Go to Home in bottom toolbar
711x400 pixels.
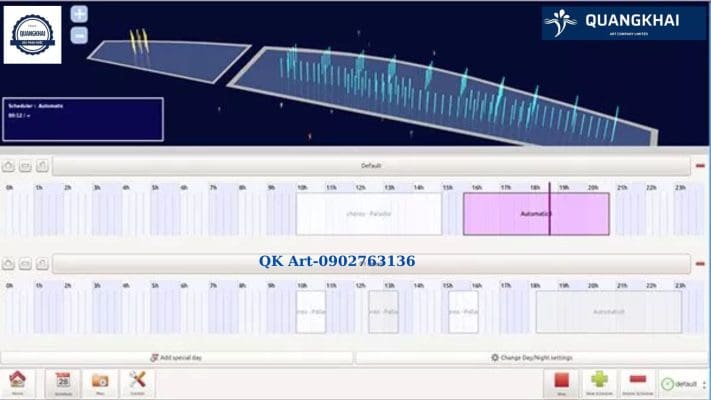(x=17, y=383)
